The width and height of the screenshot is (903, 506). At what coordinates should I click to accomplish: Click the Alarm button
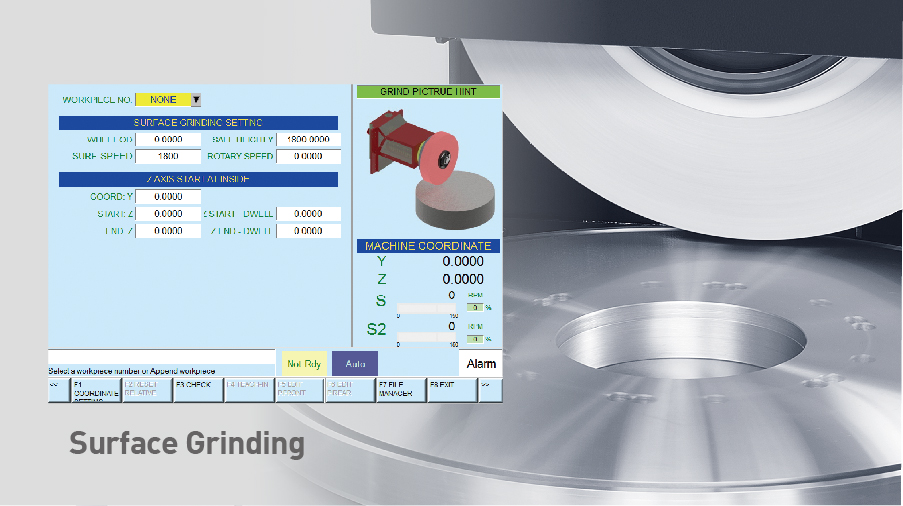481,364
